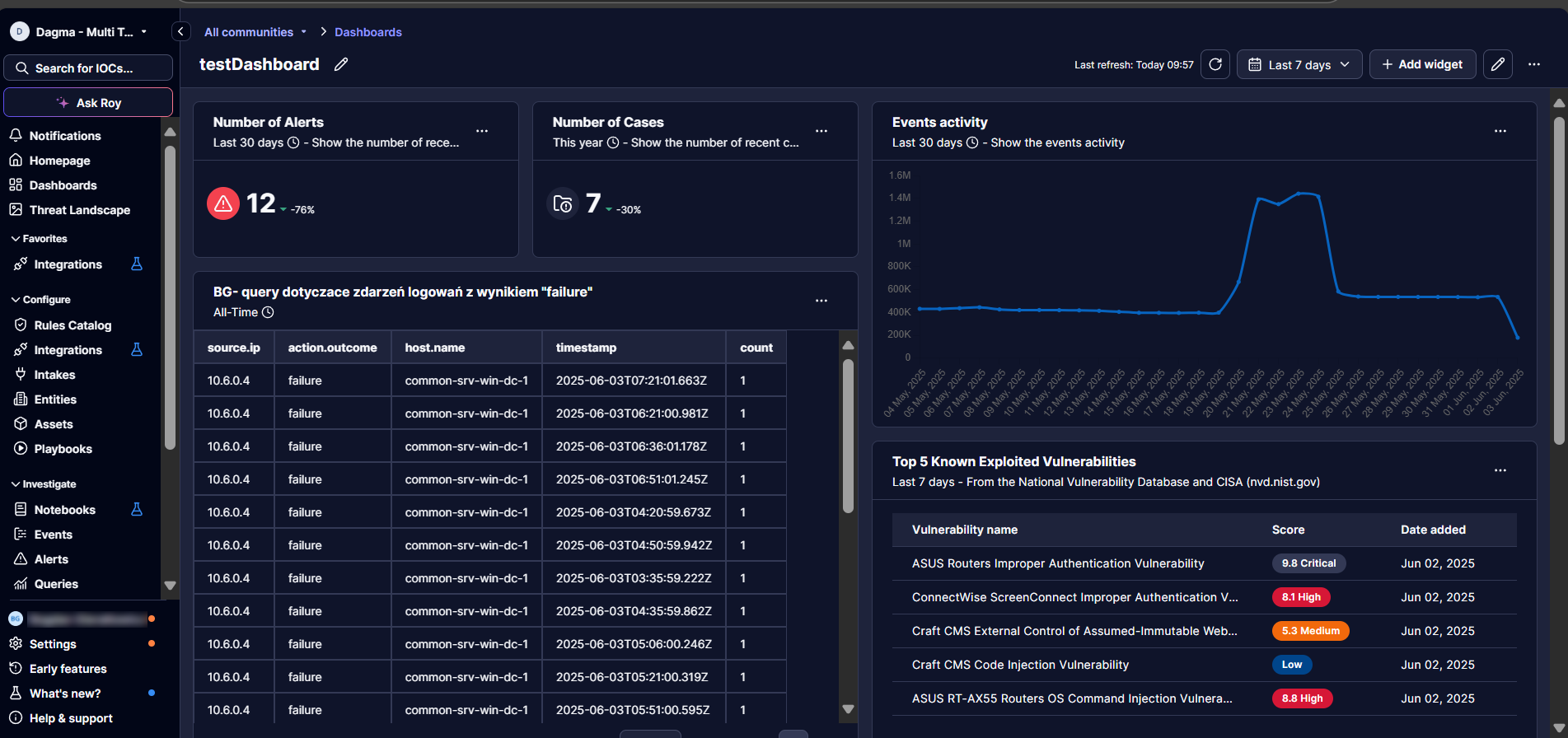Collapse the Favorites sidebar section
The image size is (1568, 738).
(x=39, y=239)
